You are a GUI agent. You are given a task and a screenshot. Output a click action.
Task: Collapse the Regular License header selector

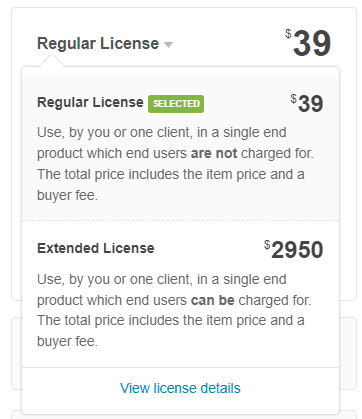tap(105, 44)
